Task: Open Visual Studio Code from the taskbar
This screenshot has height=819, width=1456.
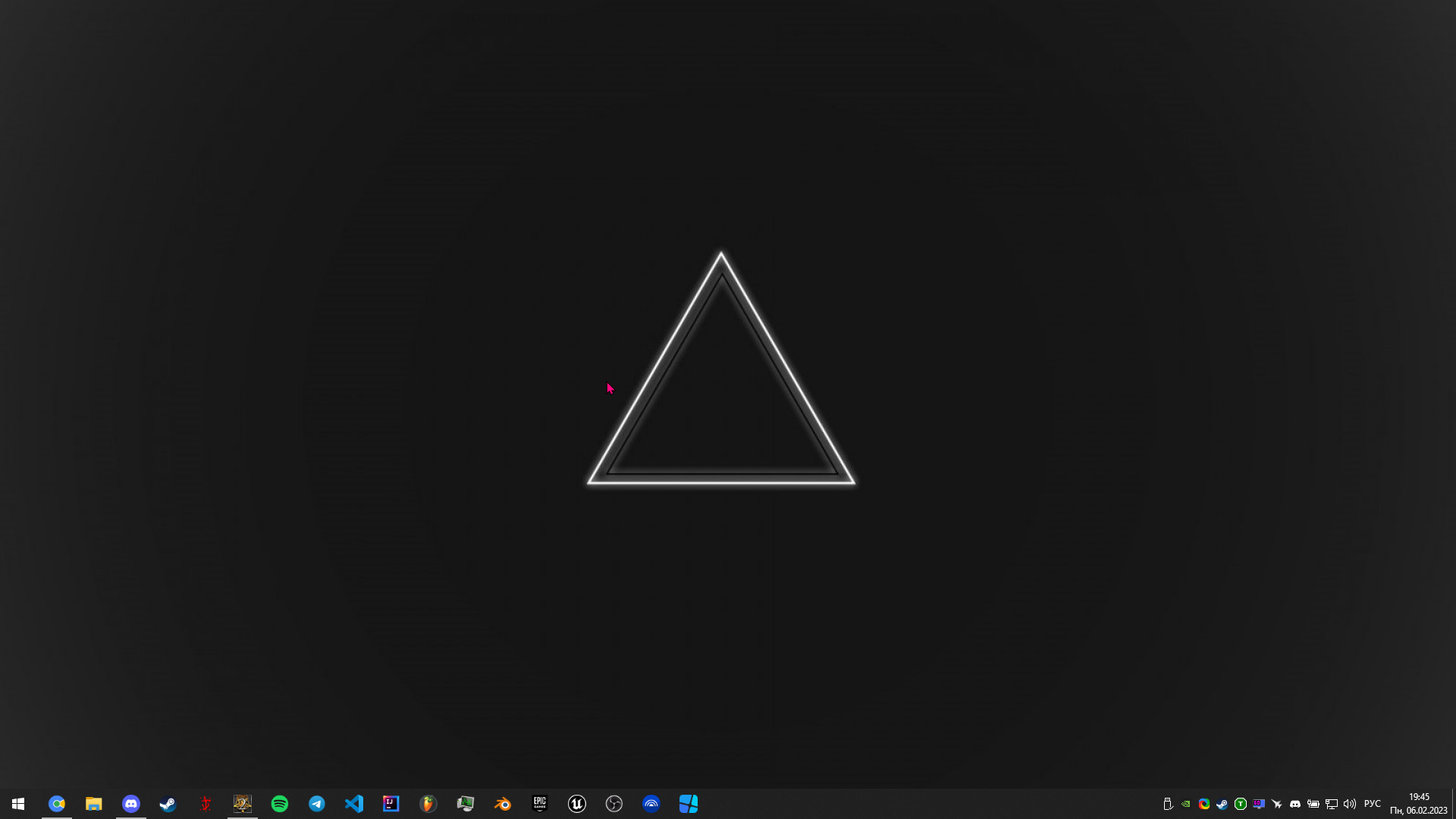Action: click(x=354, y=804)
